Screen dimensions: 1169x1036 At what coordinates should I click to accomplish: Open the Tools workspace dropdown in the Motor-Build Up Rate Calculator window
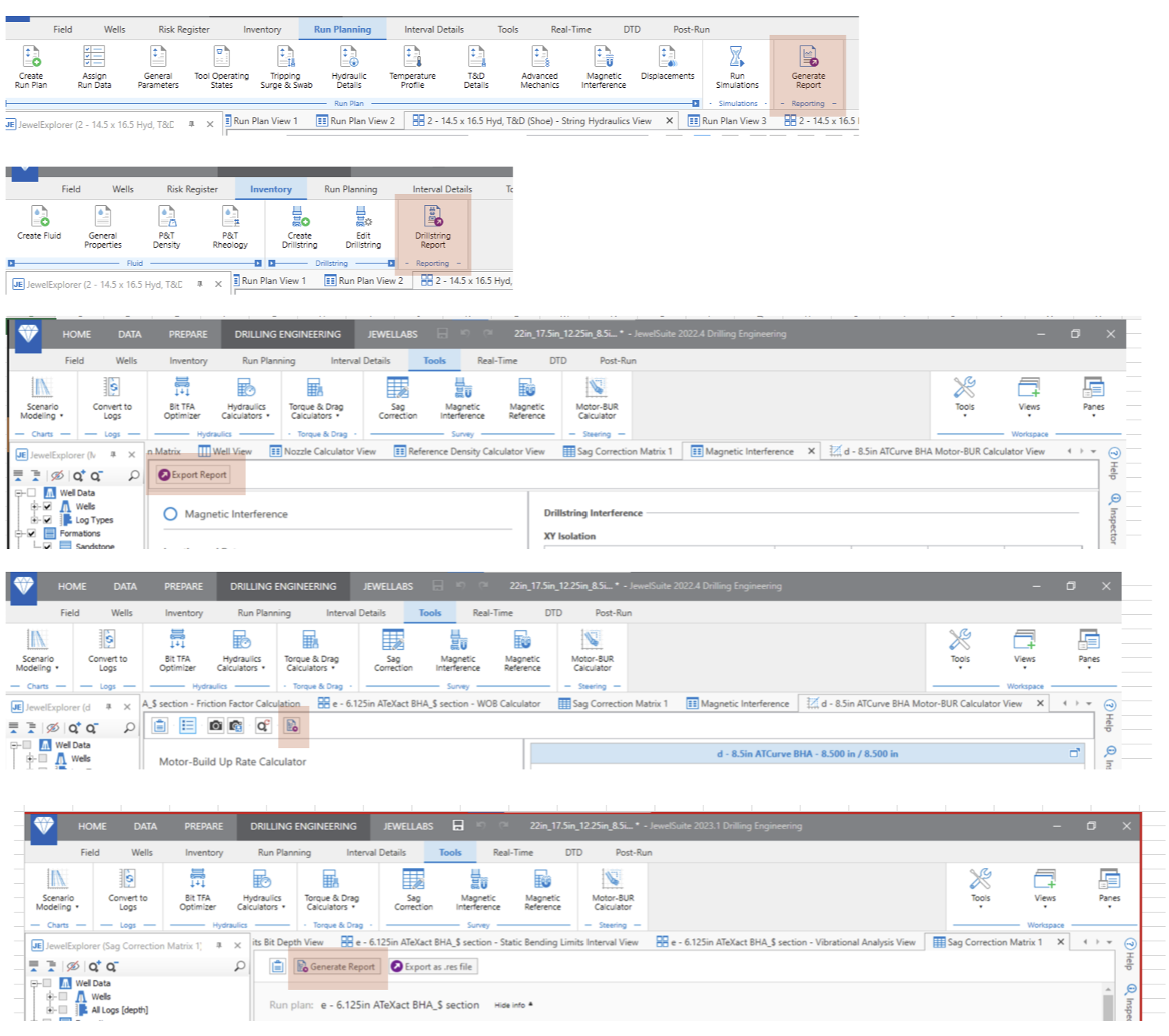(x=960, y=649)
